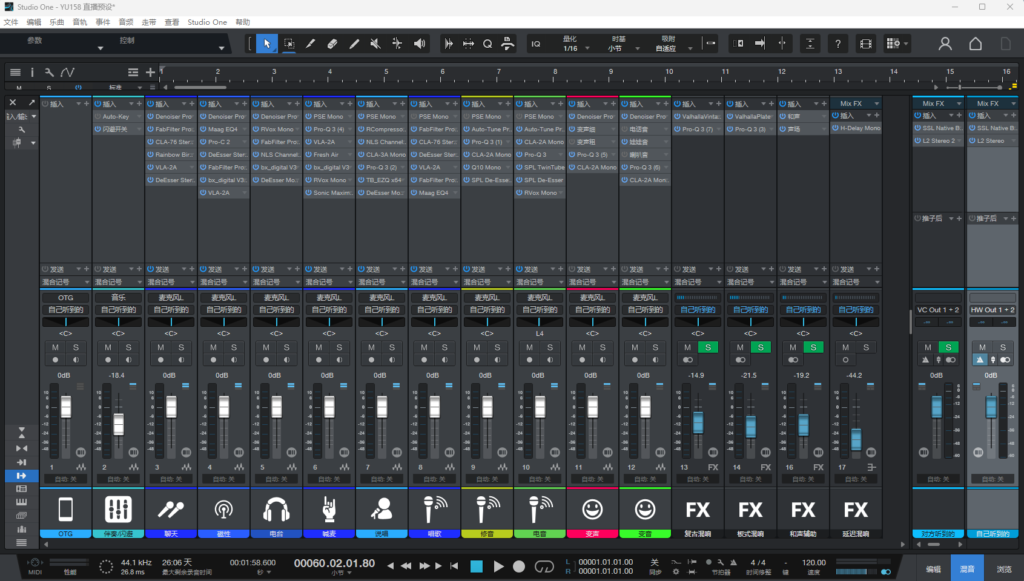Click the add track plus icon

coord(150,72)
